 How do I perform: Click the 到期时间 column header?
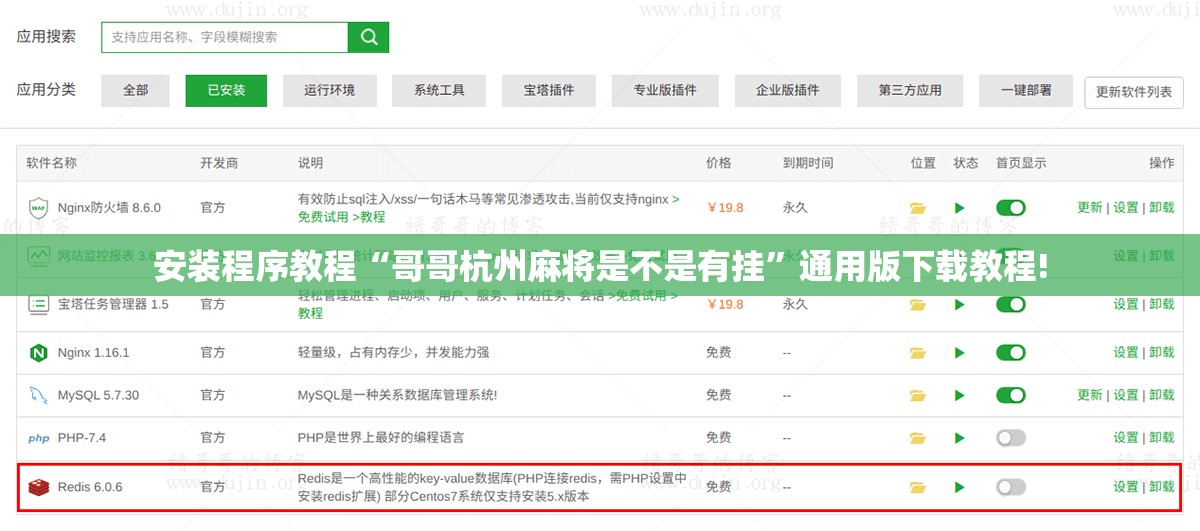tap(808, 163)
